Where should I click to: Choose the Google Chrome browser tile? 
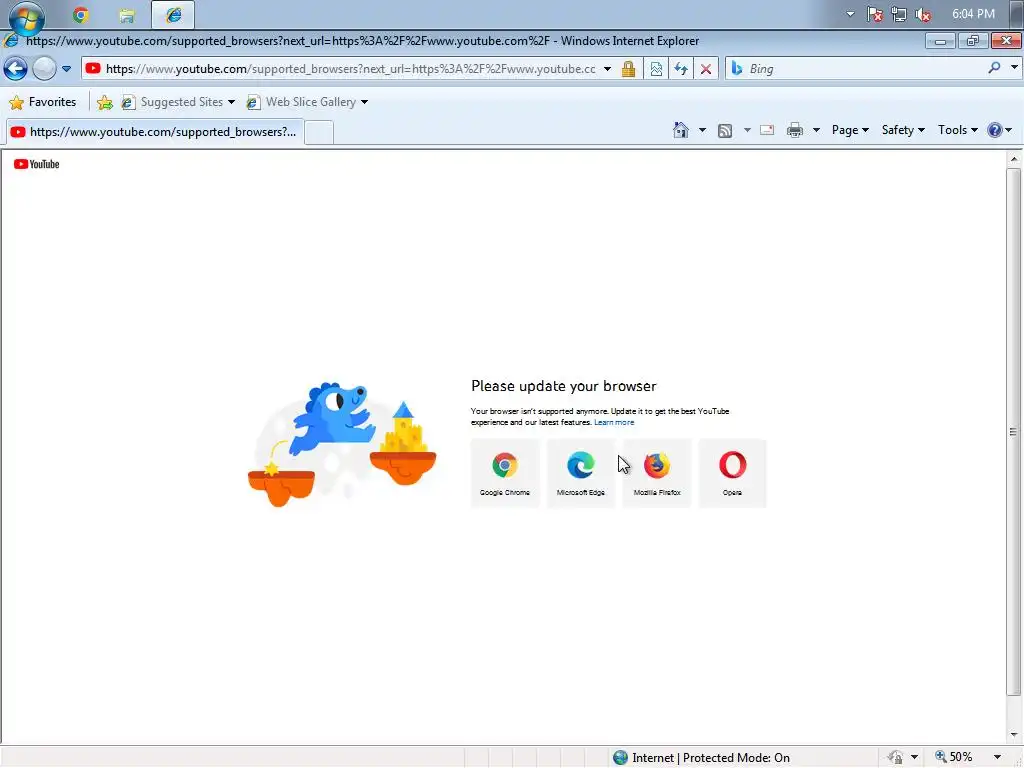[505, 473]
